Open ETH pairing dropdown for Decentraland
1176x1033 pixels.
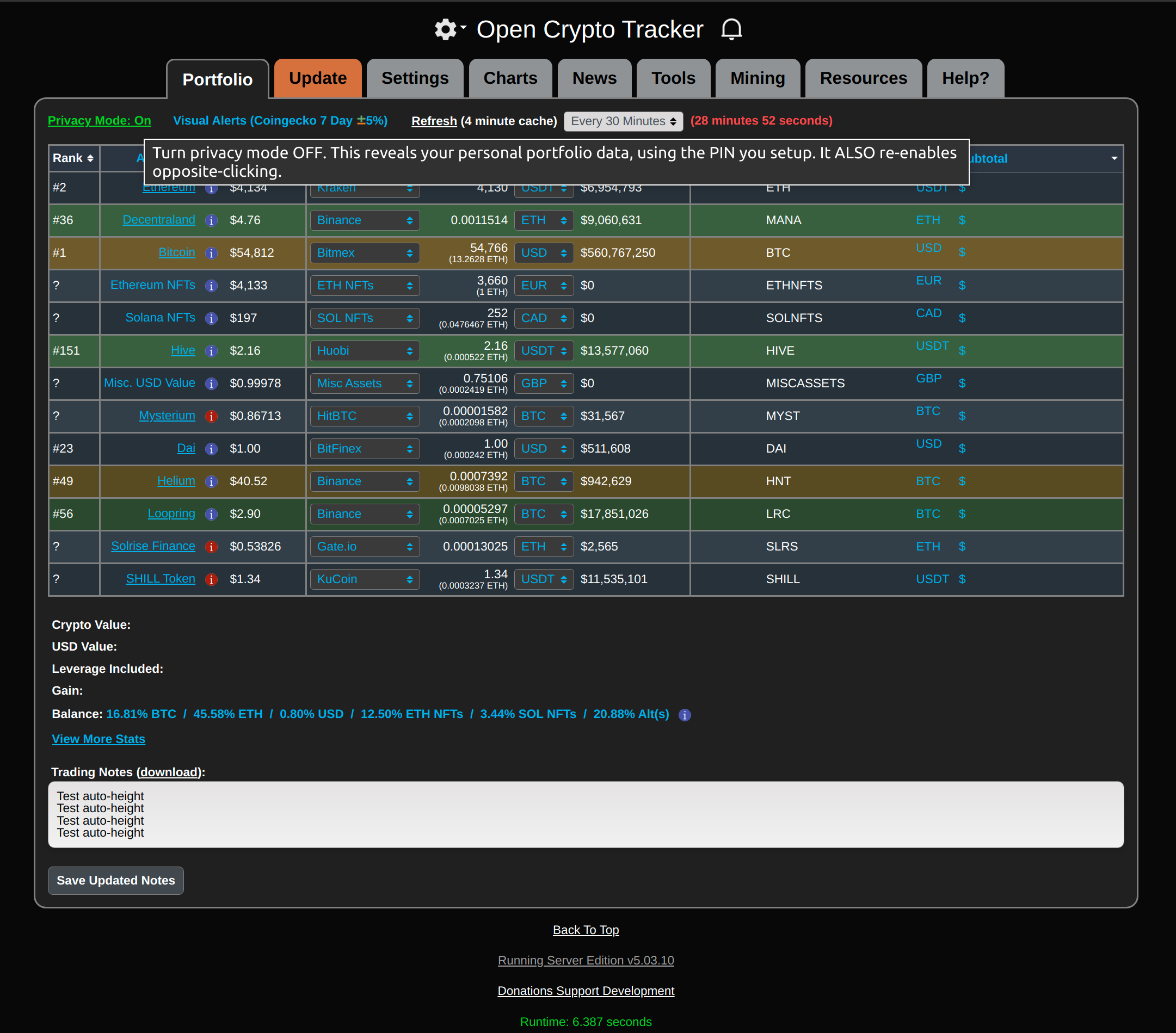[544, 220]
